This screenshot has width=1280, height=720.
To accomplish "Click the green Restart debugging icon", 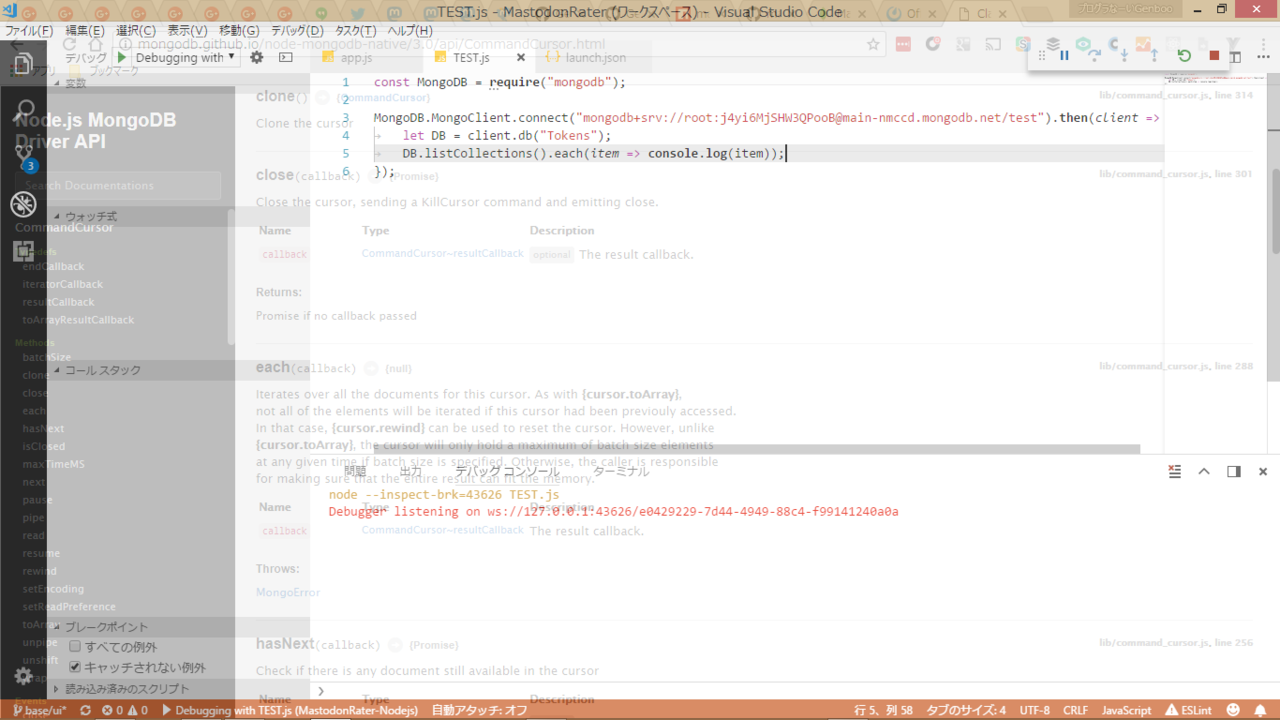I will [1184, 56].
